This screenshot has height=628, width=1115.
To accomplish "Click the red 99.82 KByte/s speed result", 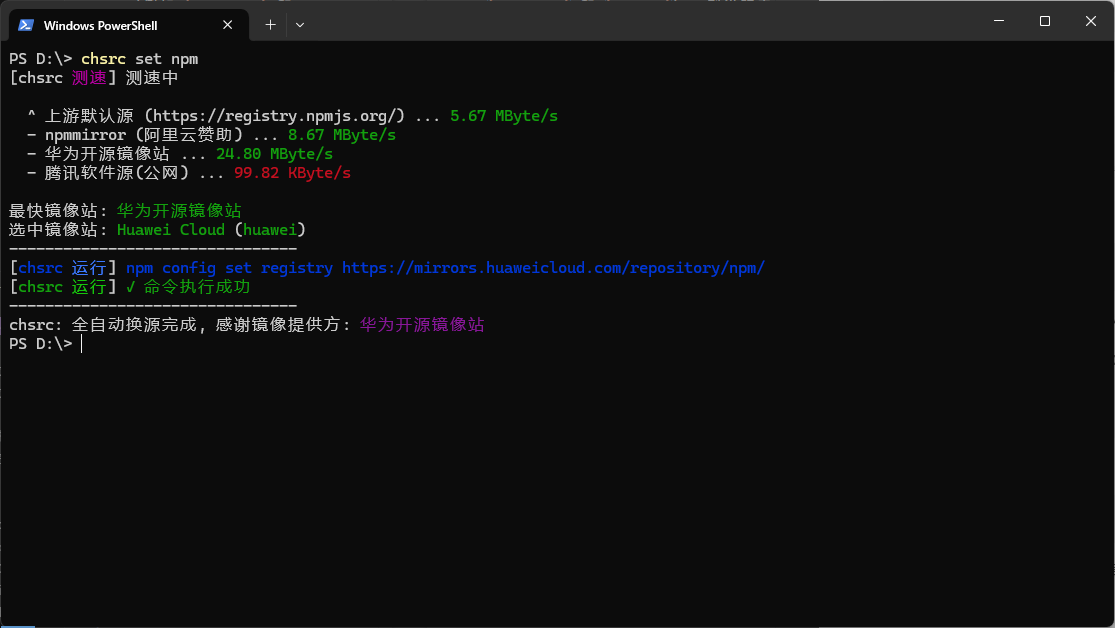I will (292, 173).
